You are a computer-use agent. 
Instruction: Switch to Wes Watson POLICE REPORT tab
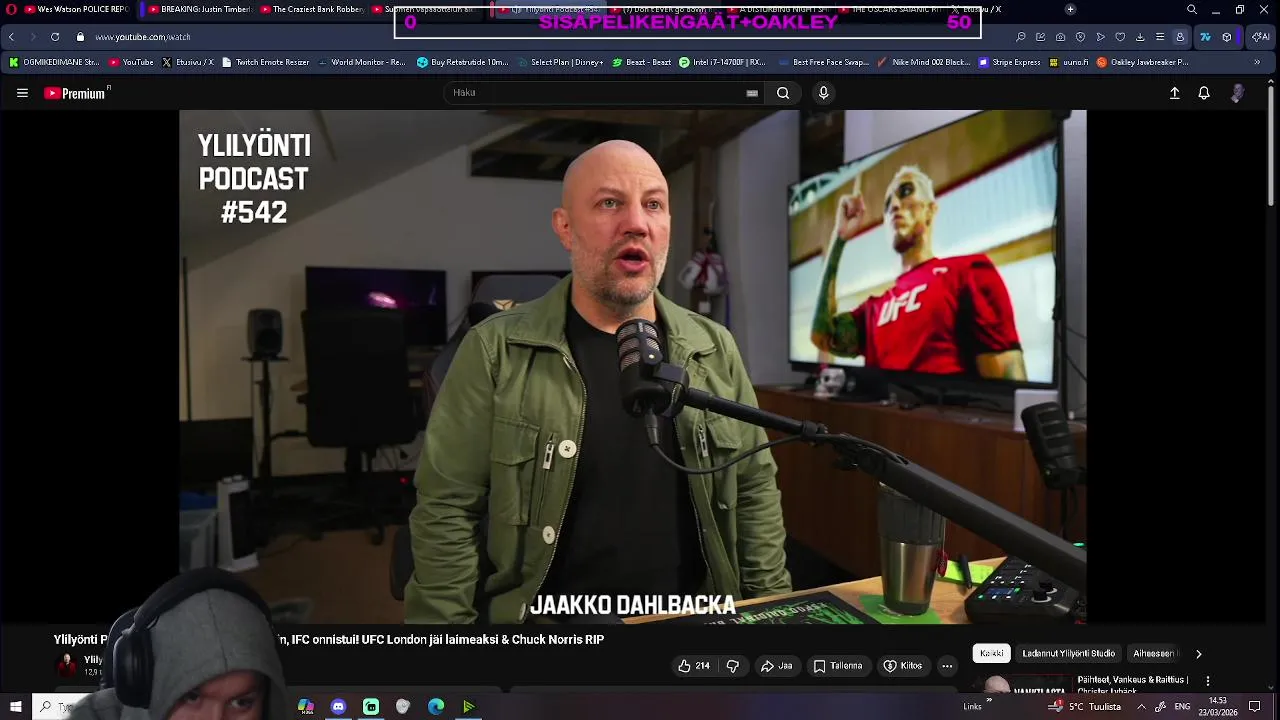point(75,9)
